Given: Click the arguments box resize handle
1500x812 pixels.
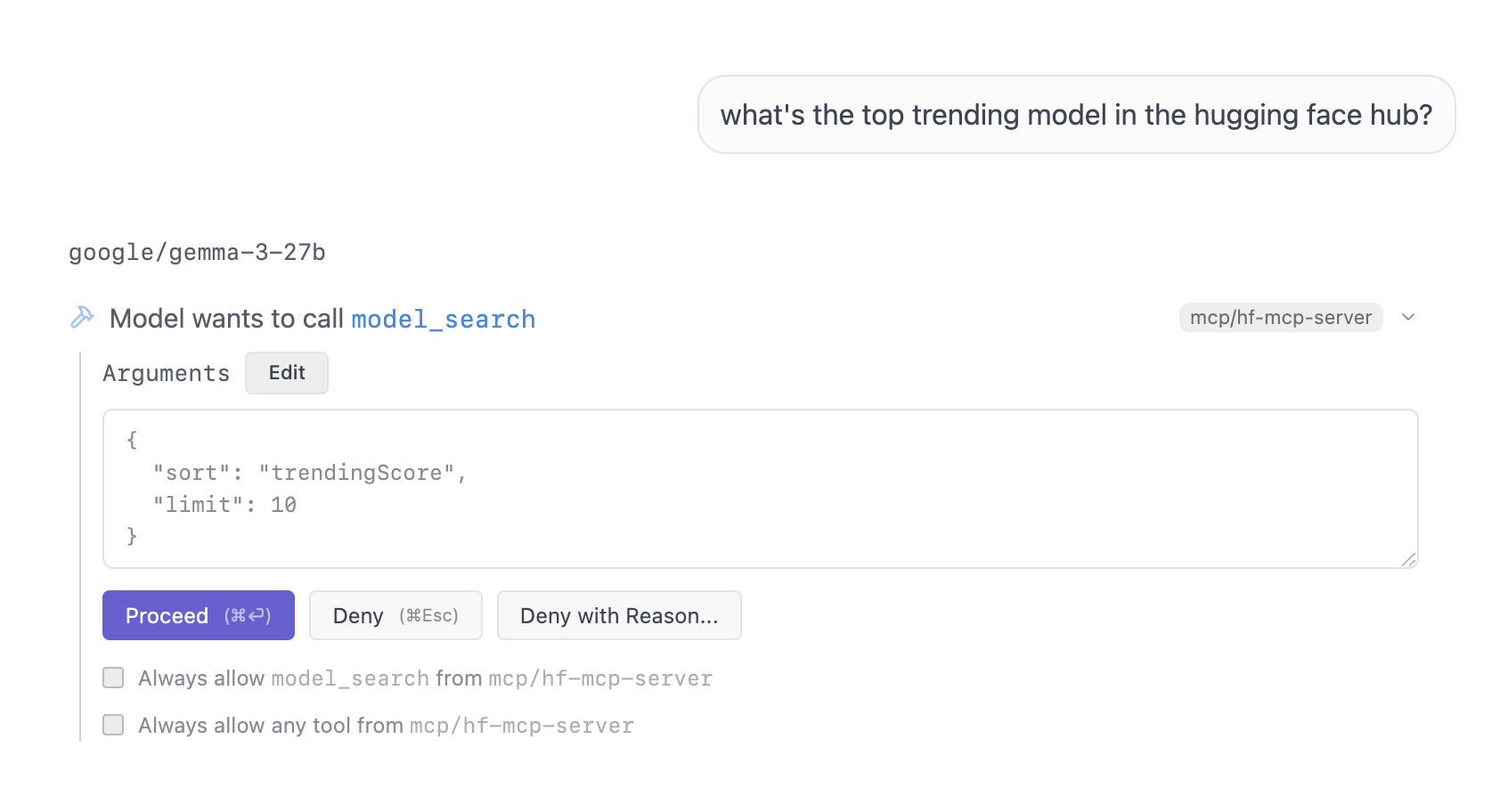Looking at the screenshot, I should pos(1408,559).
